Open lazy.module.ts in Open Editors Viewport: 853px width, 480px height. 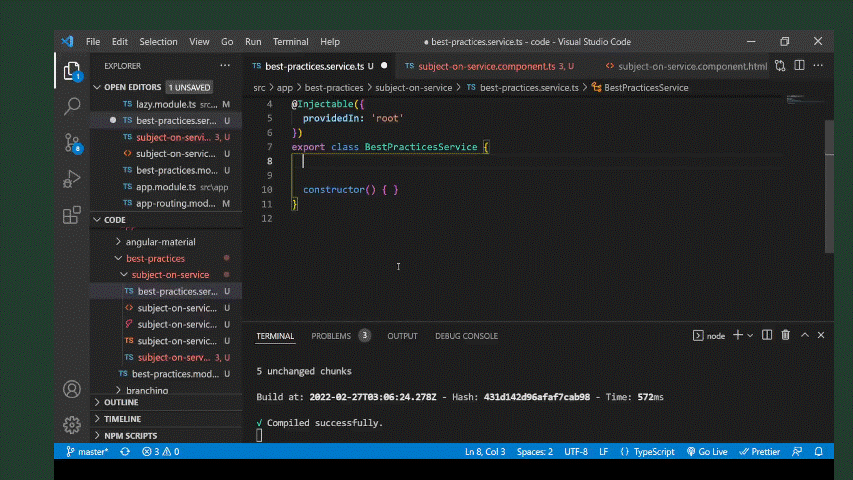pyautogui.click(x=166, y=104)
